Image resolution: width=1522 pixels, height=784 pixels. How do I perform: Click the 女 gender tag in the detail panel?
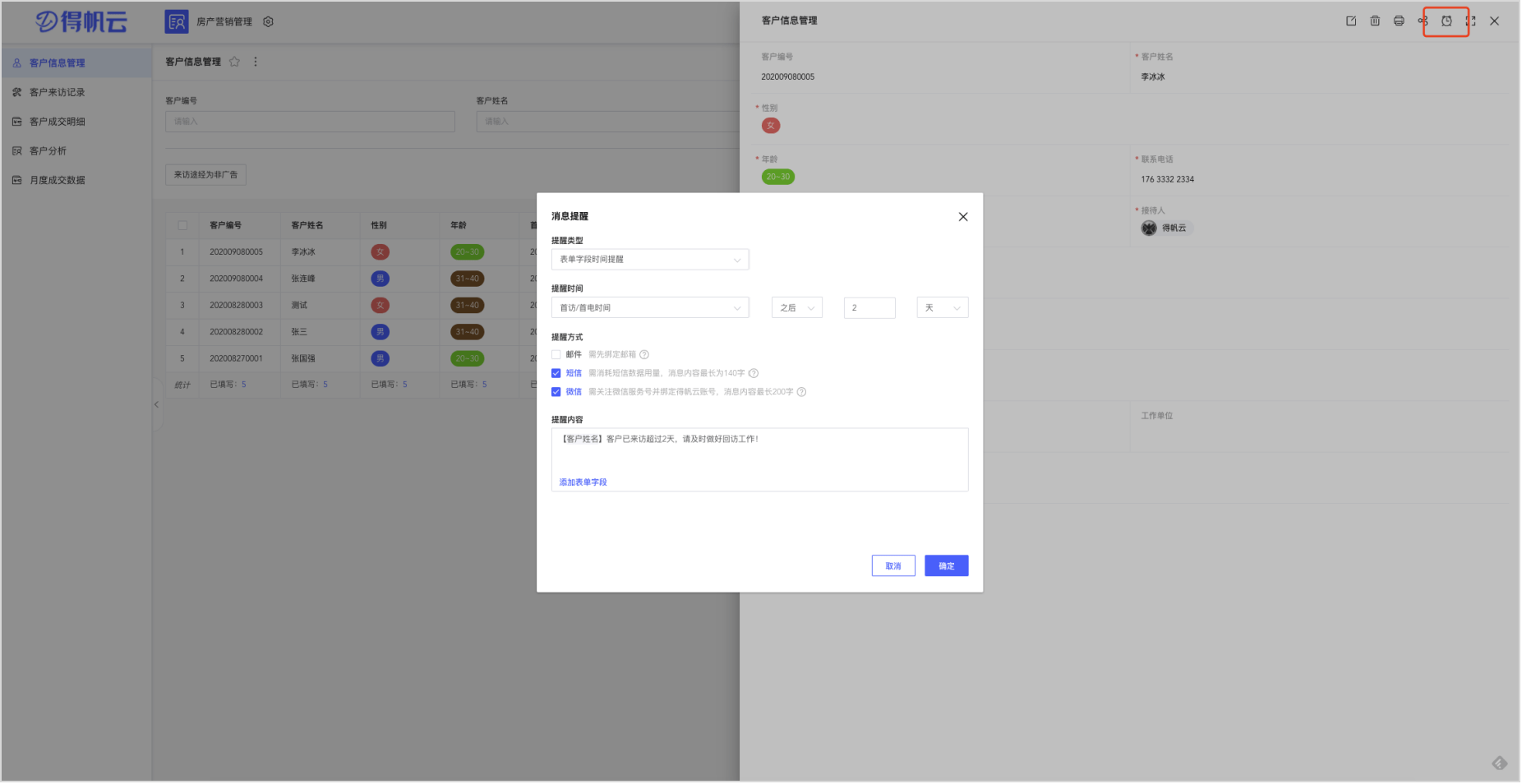(x=772, y=126)
